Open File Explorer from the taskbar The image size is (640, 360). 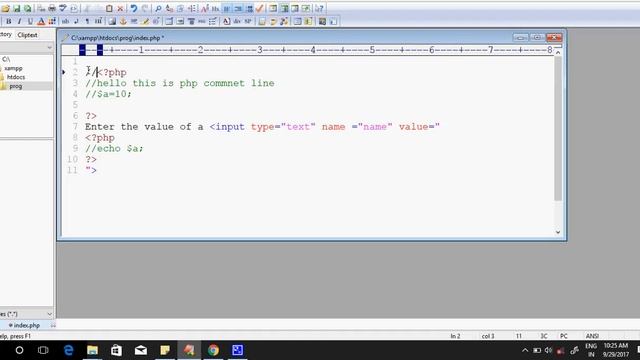pos(93,350)
